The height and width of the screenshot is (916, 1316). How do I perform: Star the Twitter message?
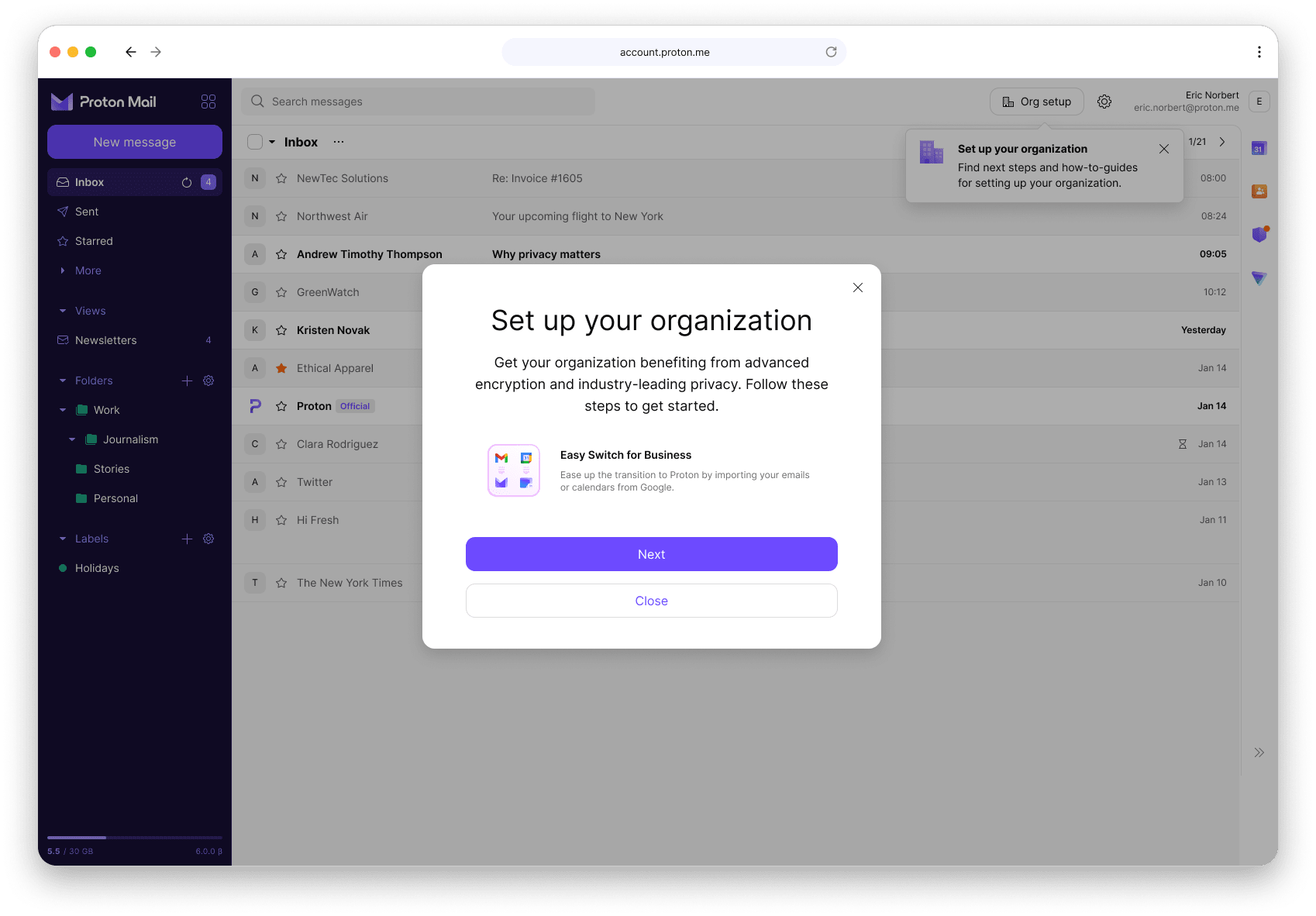(x=281, y=482)
